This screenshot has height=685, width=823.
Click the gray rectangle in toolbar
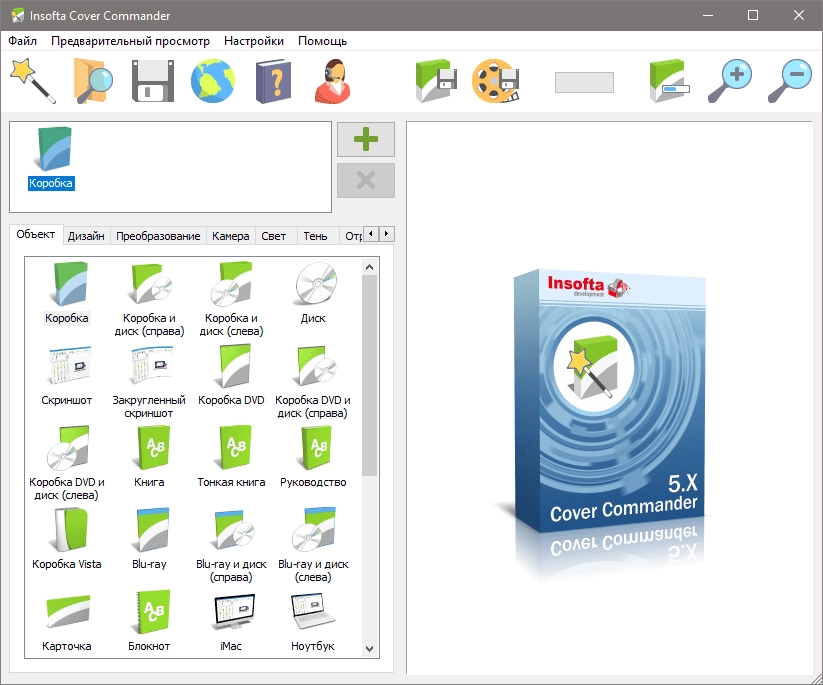tap(584, 82)
